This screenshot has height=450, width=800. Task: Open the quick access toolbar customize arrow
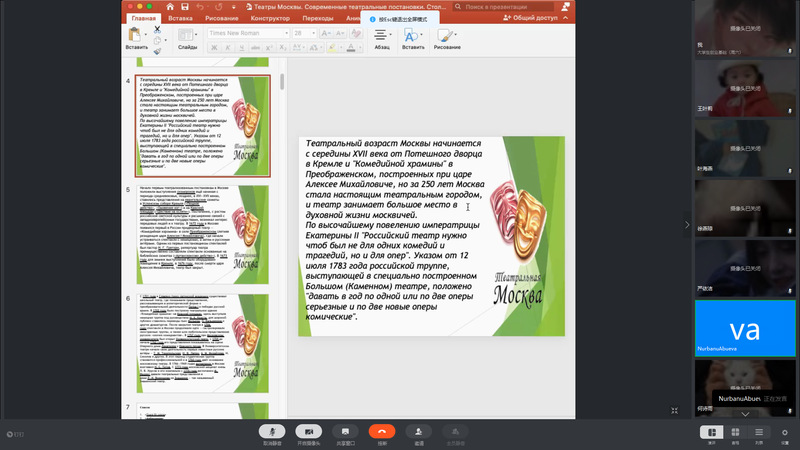point(234,7)
